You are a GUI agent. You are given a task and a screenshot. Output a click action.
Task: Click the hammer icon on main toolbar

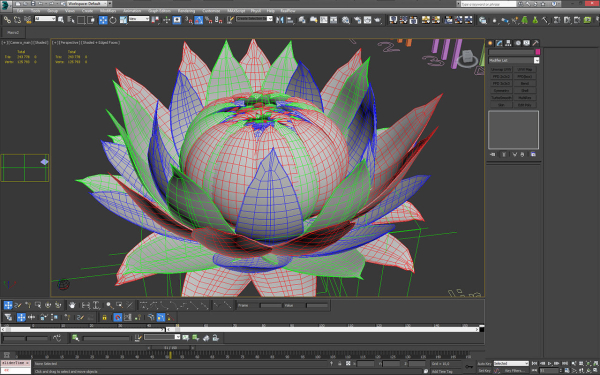click(546, 20)
